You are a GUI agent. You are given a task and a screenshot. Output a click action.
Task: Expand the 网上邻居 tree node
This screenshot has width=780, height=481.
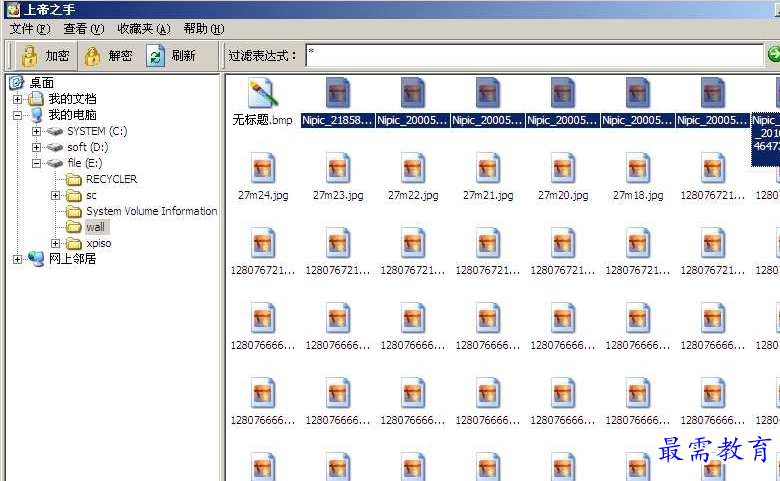coord(17,259)
